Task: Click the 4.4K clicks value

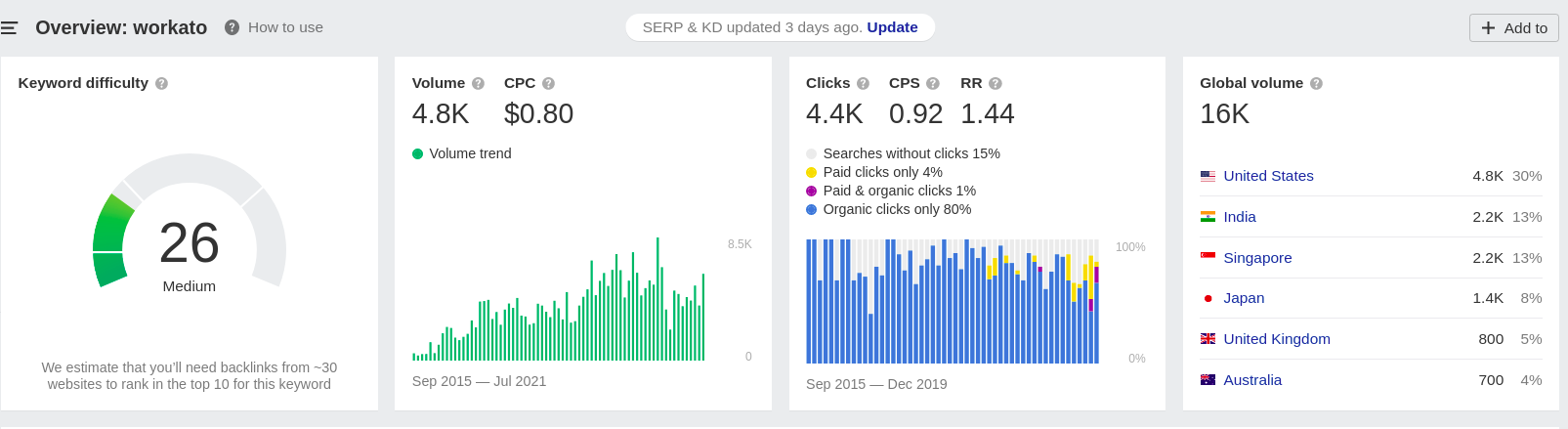Action: click(x=834, y=114)
